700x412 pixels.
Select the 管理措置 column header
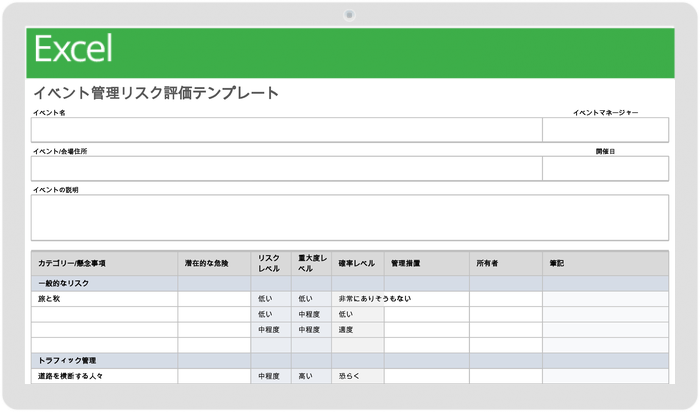(x=427, y=263)
